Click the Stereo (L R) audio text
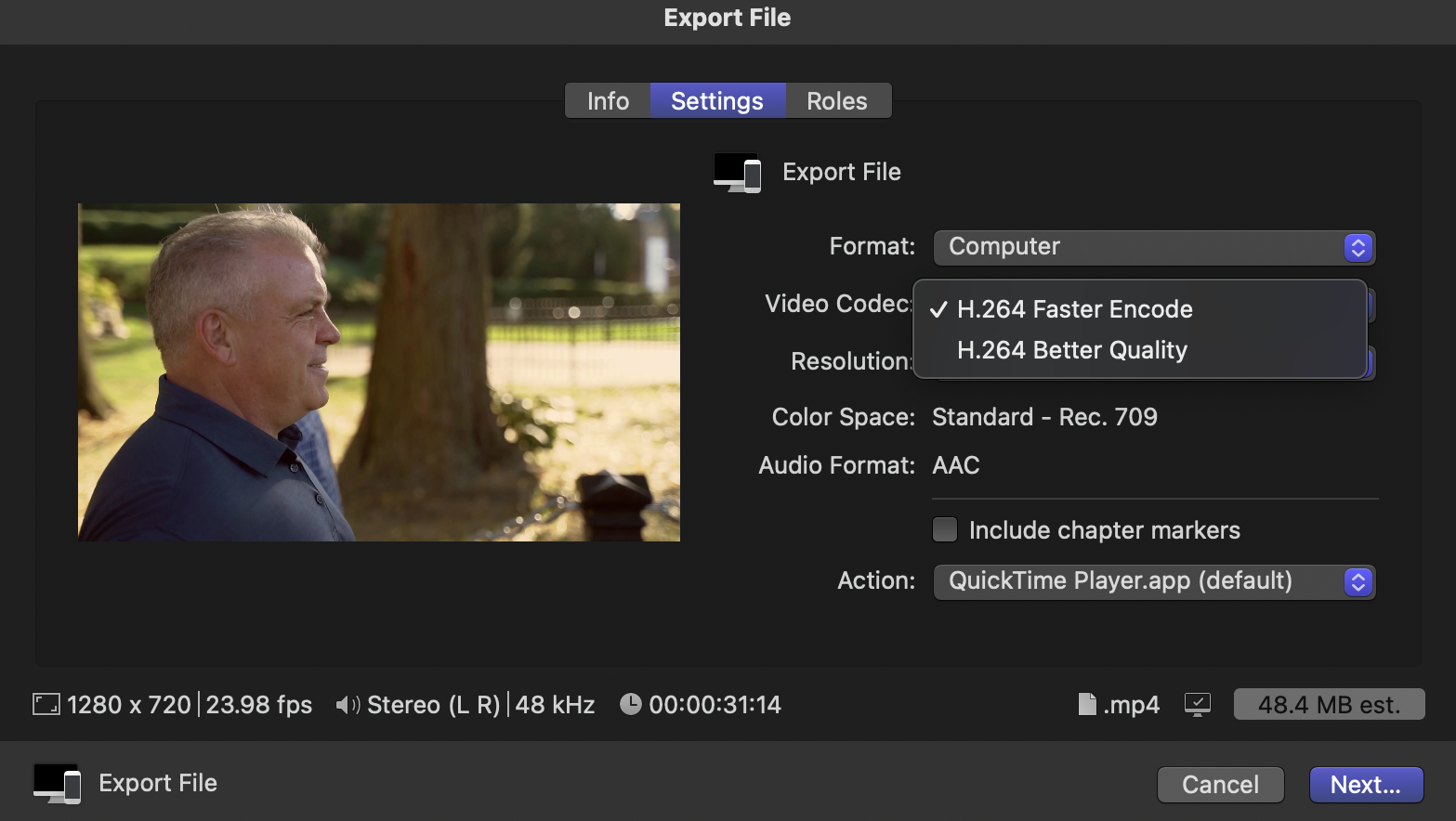Screen dimensions: 1456x821 pos(434,705)
